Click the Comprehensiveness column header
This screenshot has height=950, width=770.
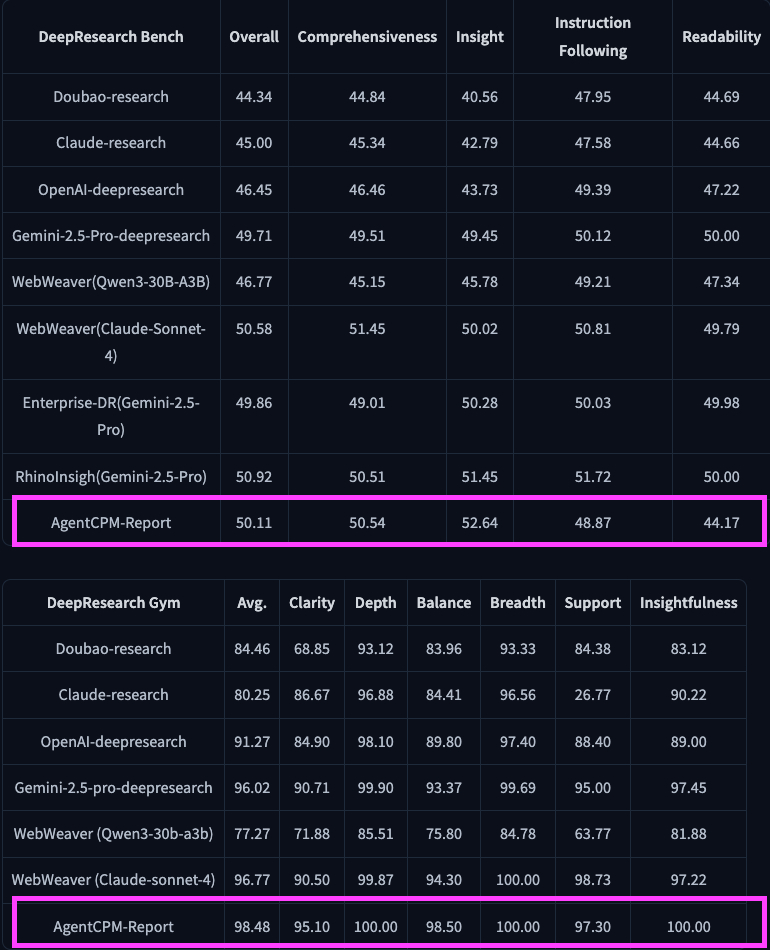(367, 37)
